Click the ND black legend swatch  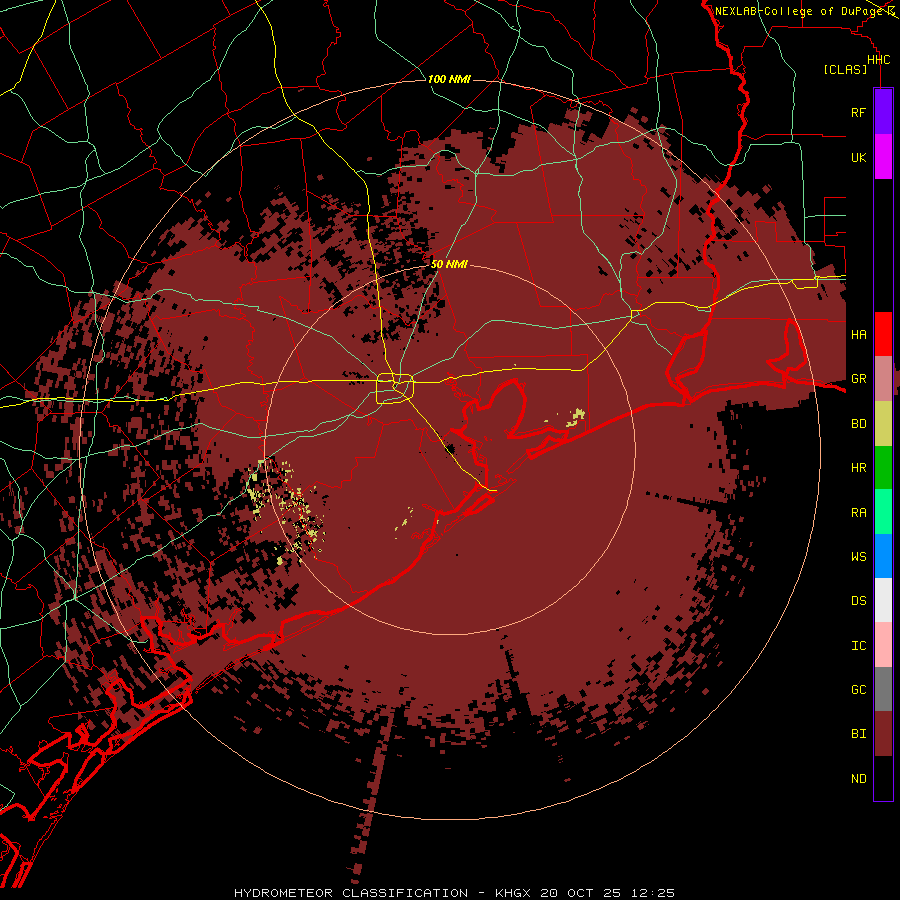click(883, 778)
